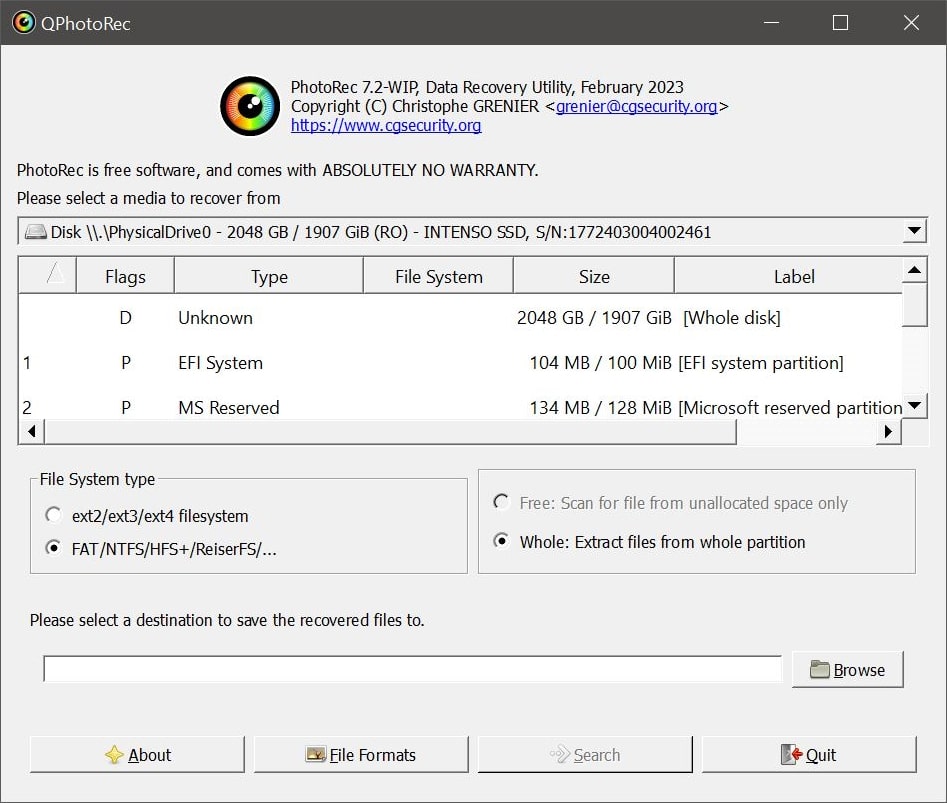Sort by the Type column header
Viewport: 947px width, 803px height.
[x=269, y=276]
